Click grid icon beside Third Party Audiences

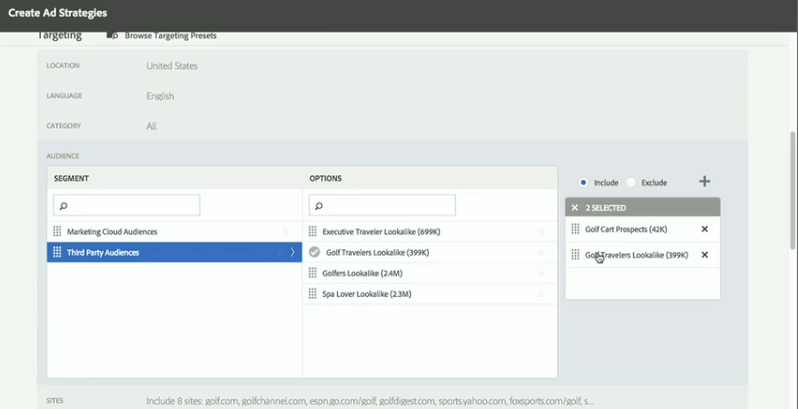(x=57, y=252)
